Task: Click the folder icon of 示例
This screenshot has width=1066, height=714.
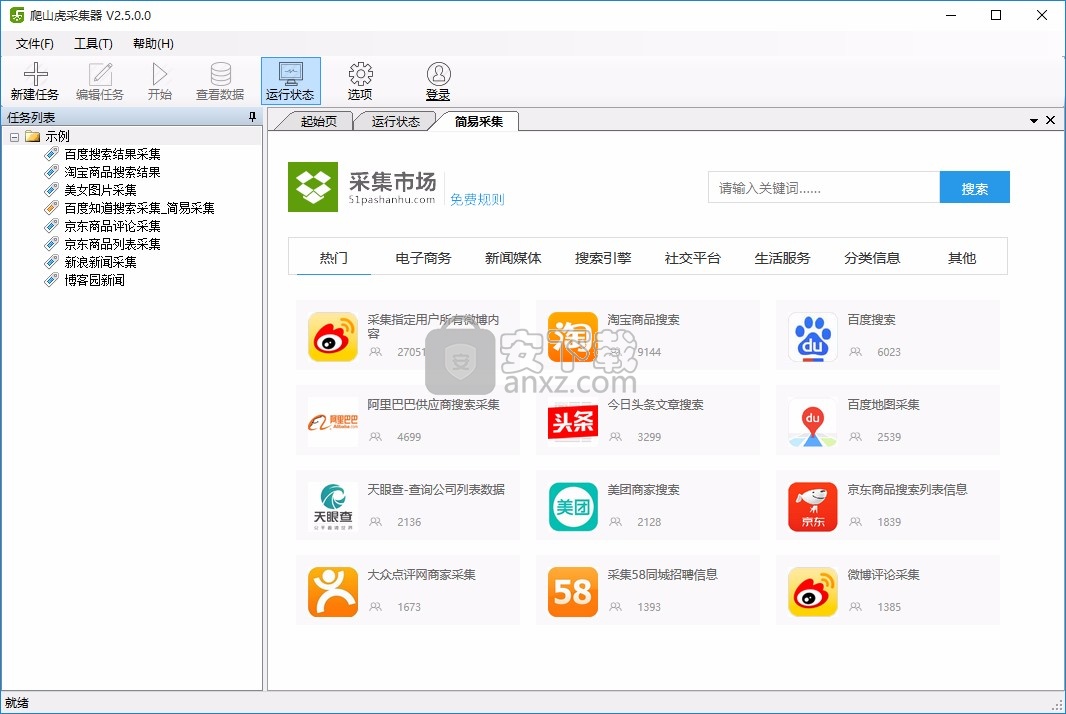Action: click(x=33, y=136)
